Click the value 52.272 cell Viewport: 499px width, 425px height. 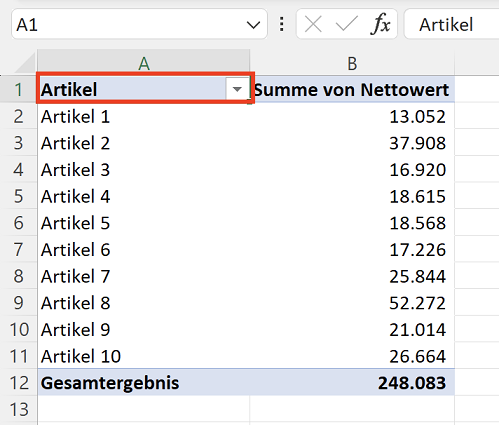[x=352, y=303]
